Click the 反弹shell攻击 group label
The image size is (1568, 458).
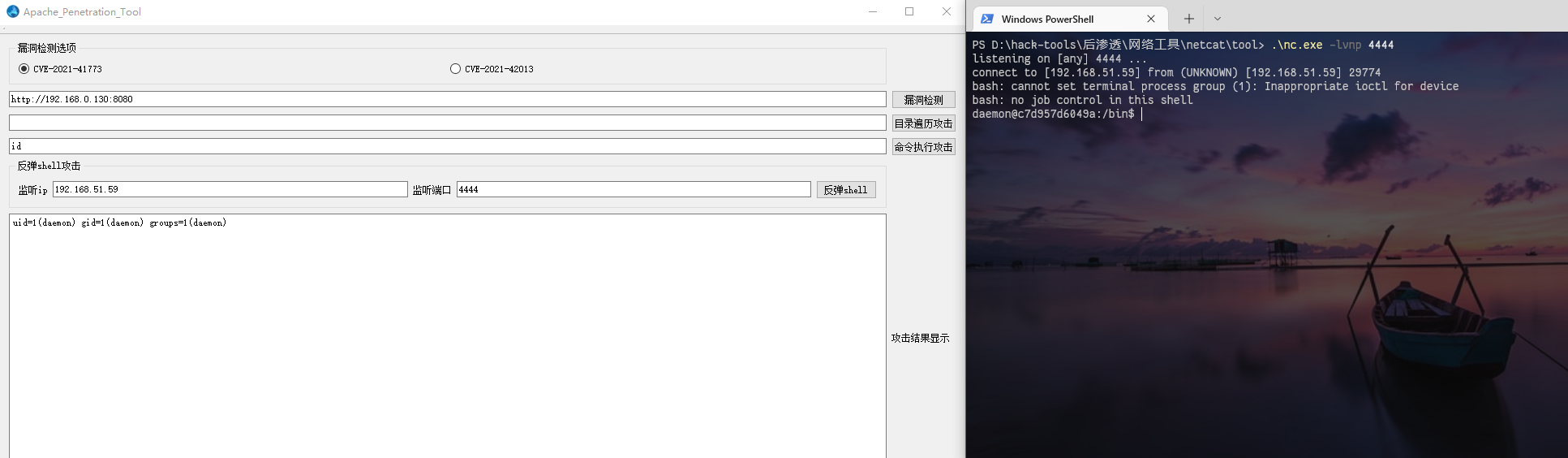click(49, 166)
